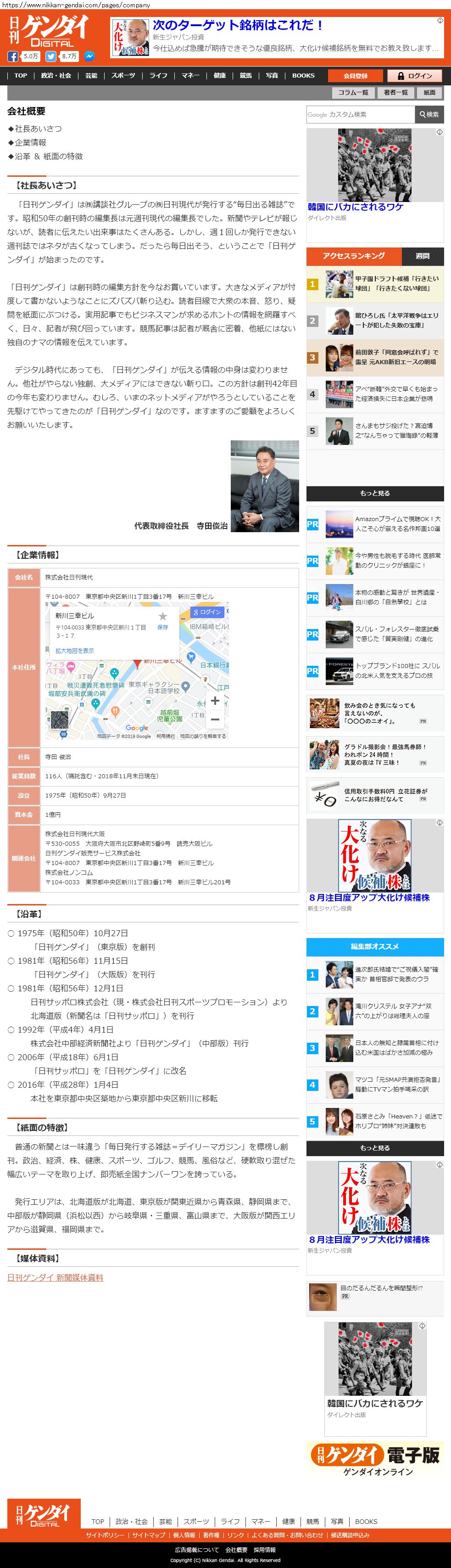Open 芸能 in the navigation bar
The height and width of the screenshot is (1568, 451).
point(91,75)
